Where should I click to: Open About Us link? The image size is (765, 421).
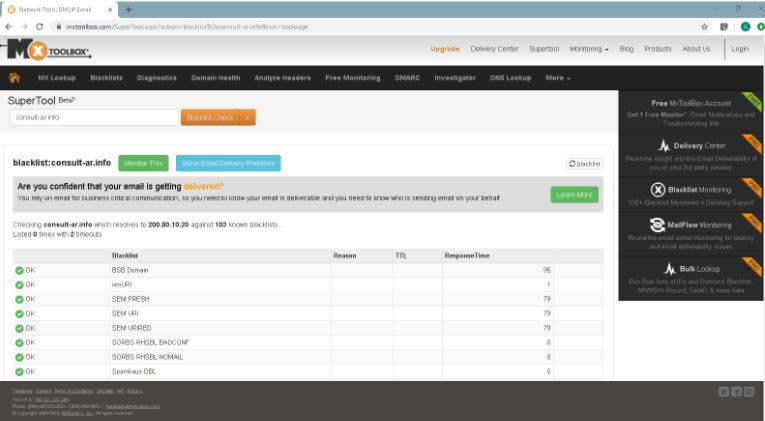tap(696, 49)
